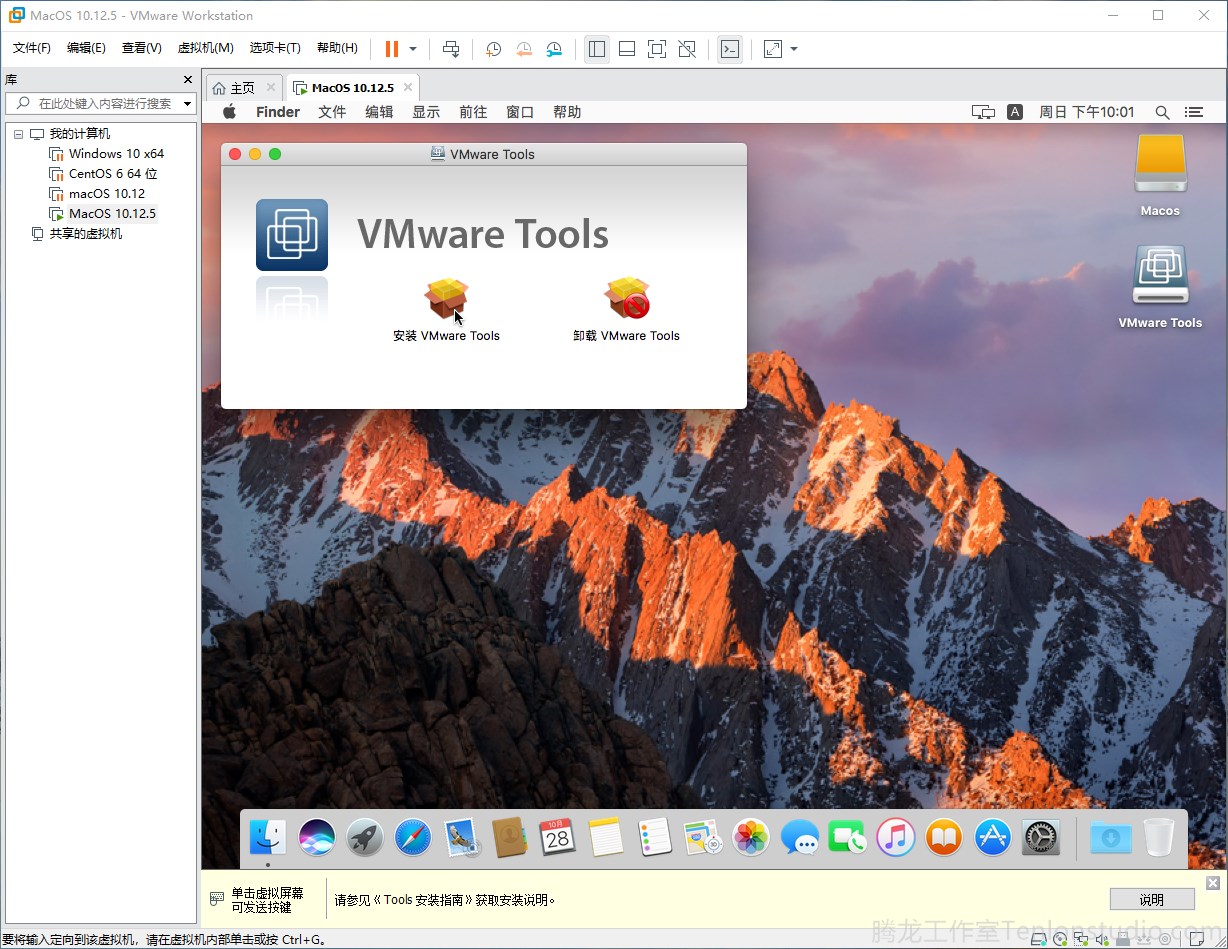Image resolution: width=1228 pixels, height=949 pixels.
Task: Switch to Unity mode
Action: click(687, 49)
